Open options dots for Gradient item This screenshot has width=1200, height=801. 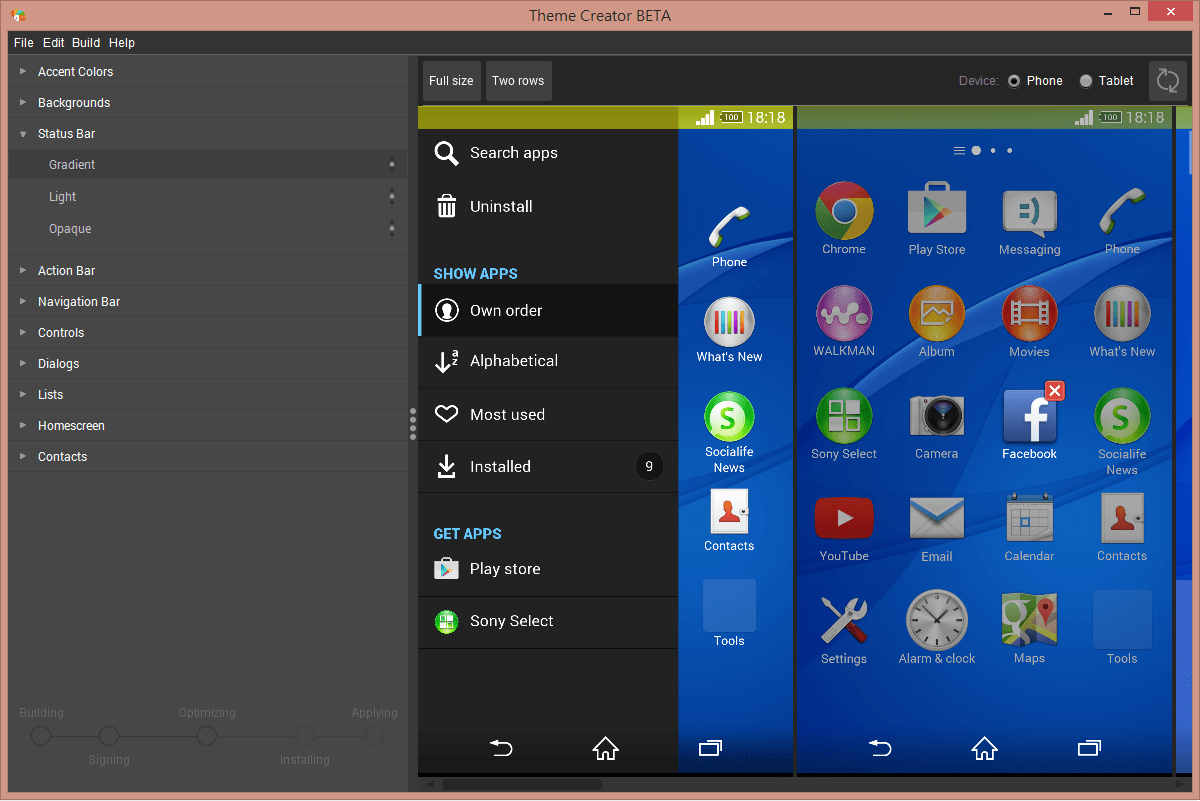tap(392, 165)
